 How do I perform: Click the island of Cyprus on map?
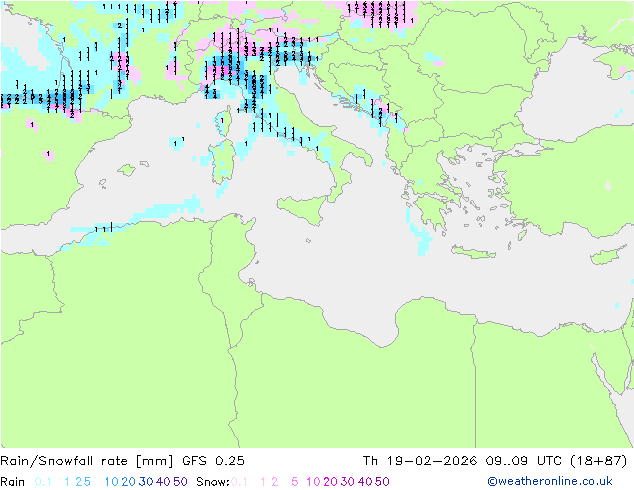click(x=610, y=255)
